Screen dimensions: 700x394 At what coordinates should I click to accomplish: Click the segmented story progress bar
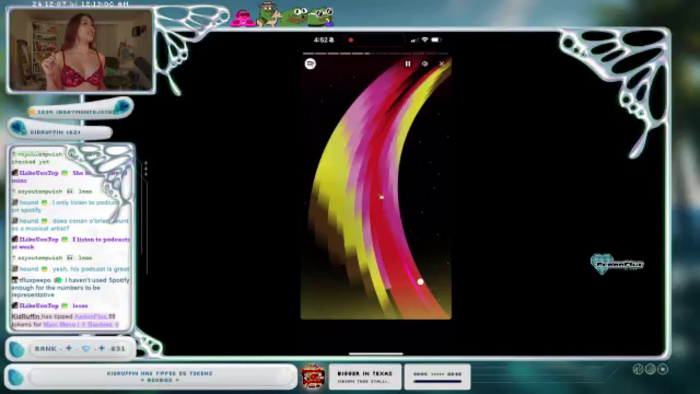376,54
